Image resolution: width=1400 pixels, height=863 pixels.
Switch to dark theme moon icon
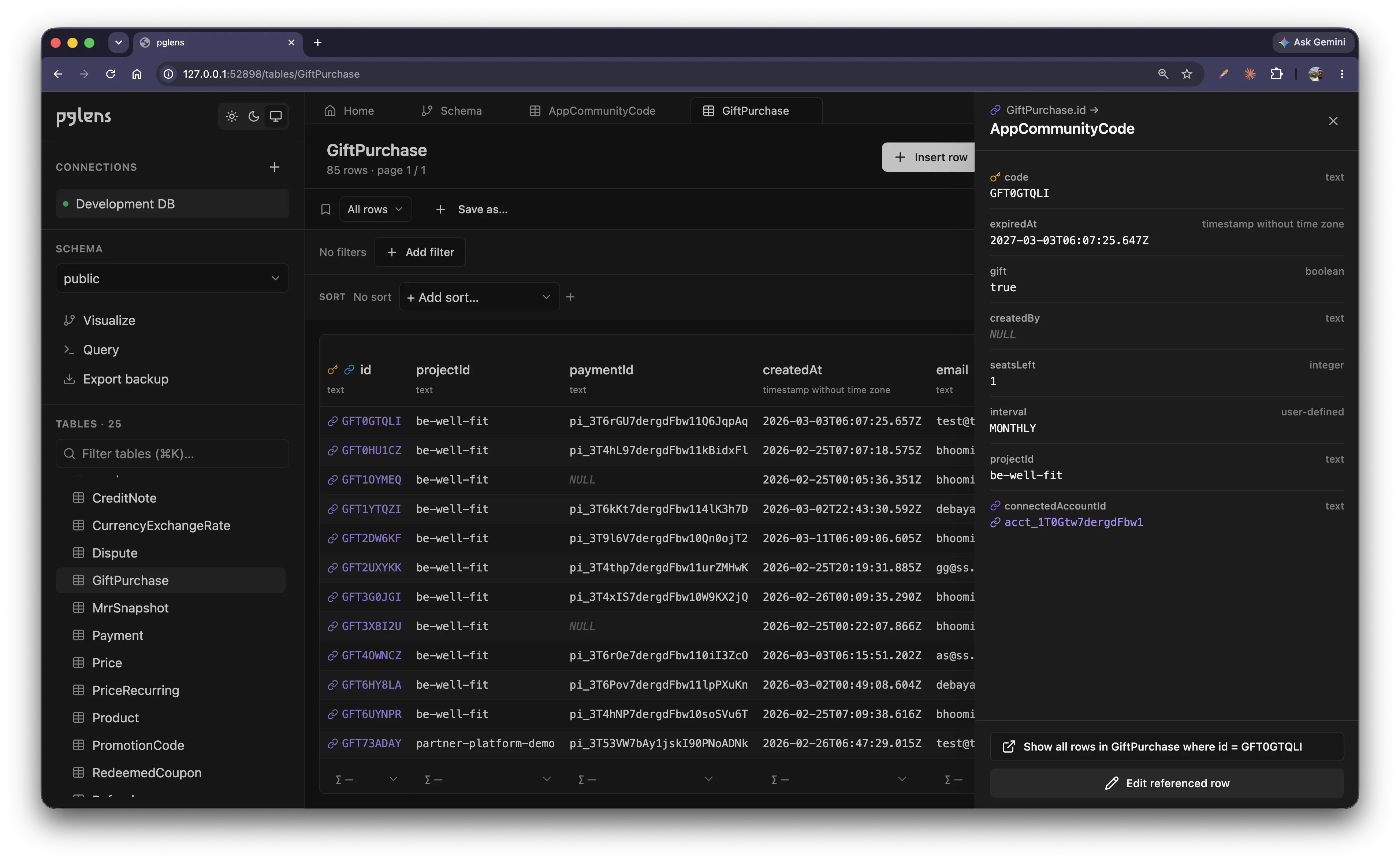click(254, 116)
